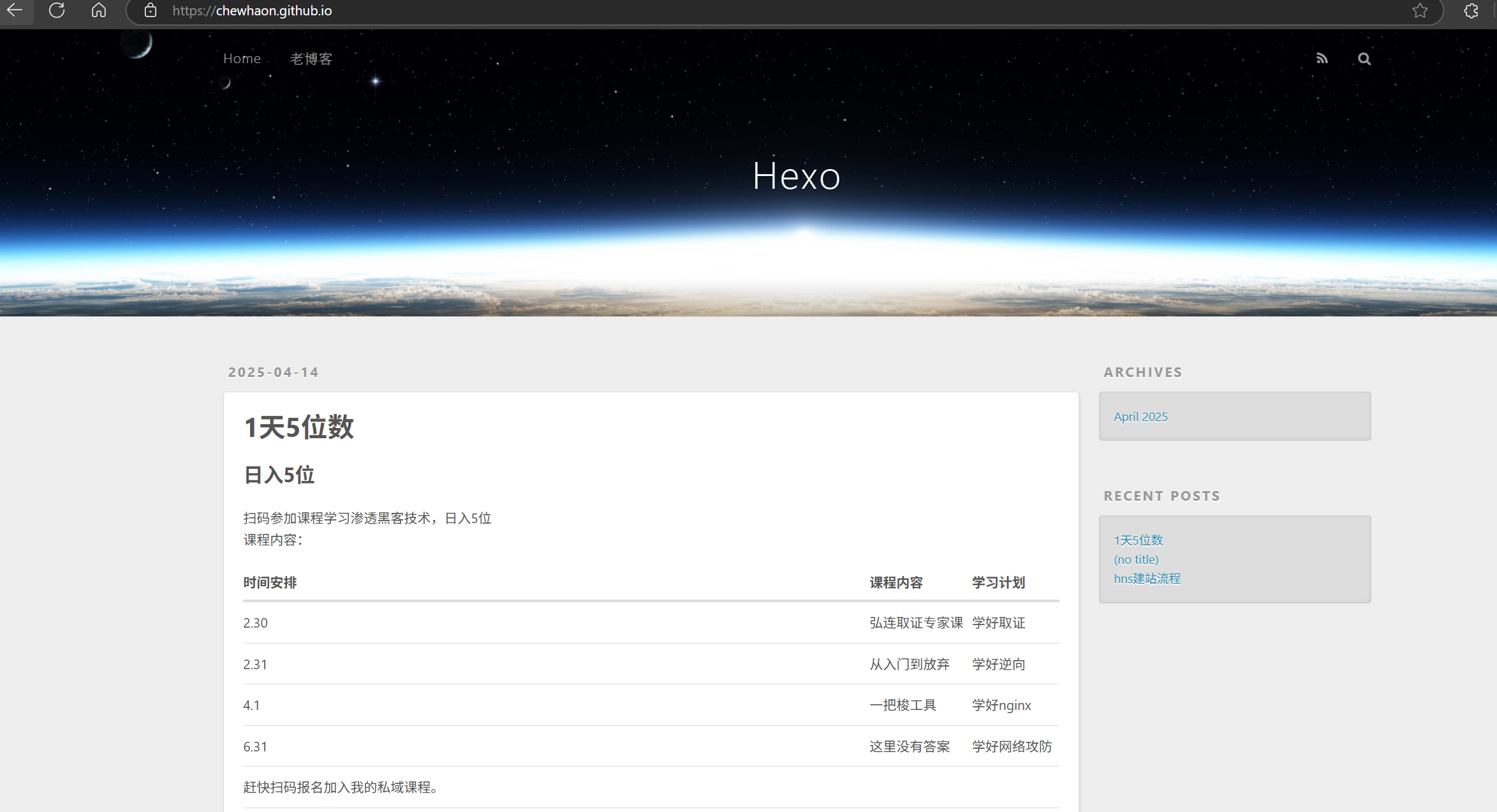Viewport: 1497px width, 812px height.
Task: Click the site info lock icon
Action: 151,10
